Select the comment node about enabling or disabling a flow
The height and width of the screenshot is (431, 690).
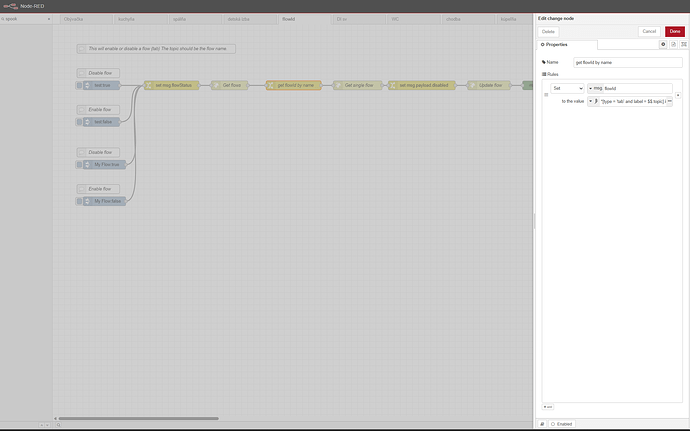coord(156,49)
